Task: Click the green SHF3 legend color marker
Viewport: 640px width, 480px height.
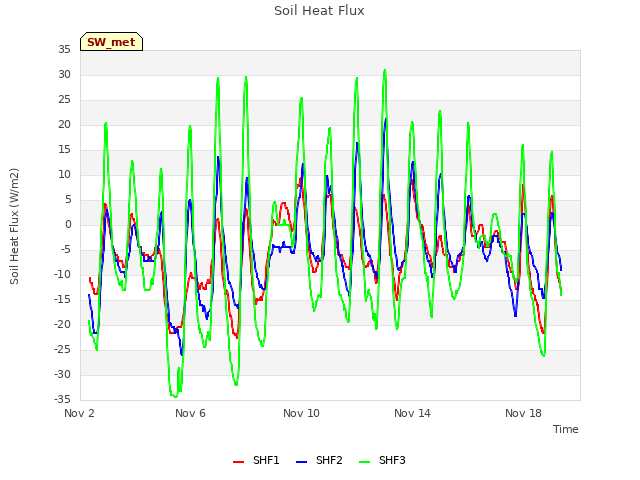Action: [x=364, y=462]
